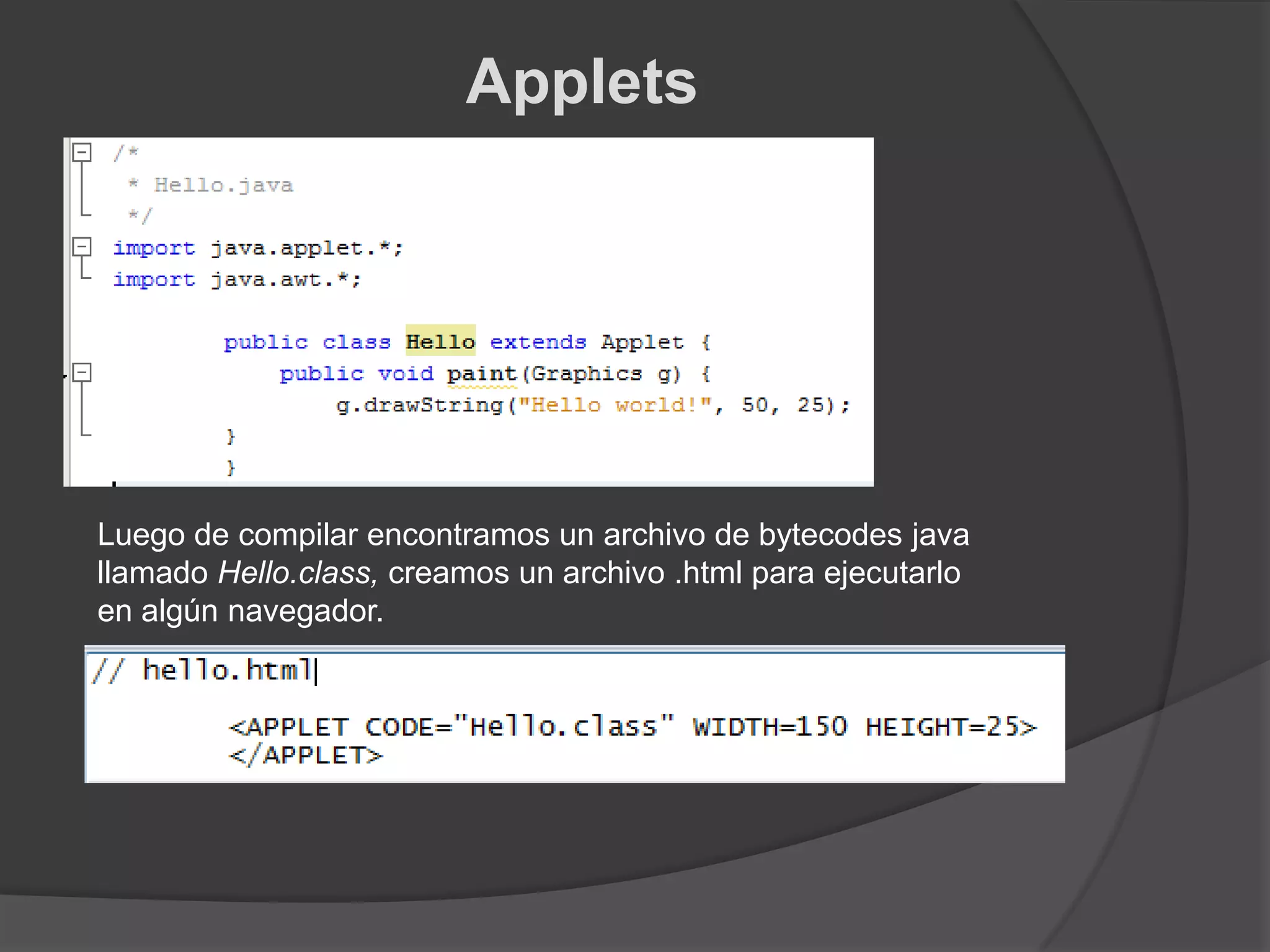Click WIDTH=150 attribute in the applet tag
1270x952 pixels.
770,726
